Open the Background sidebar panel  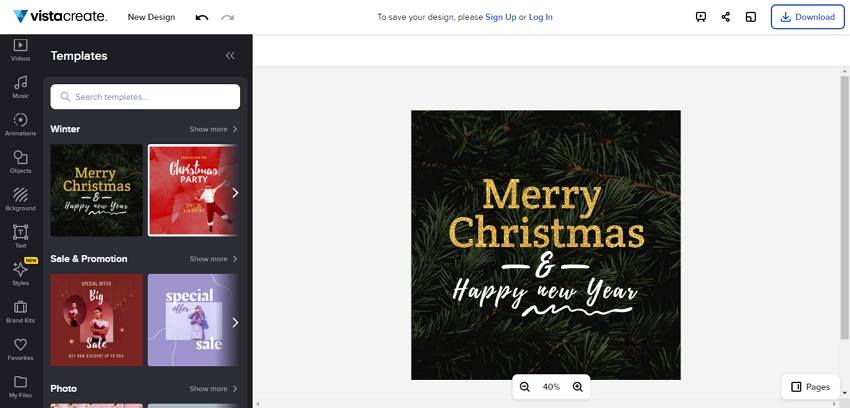click(x=20, y=199)
